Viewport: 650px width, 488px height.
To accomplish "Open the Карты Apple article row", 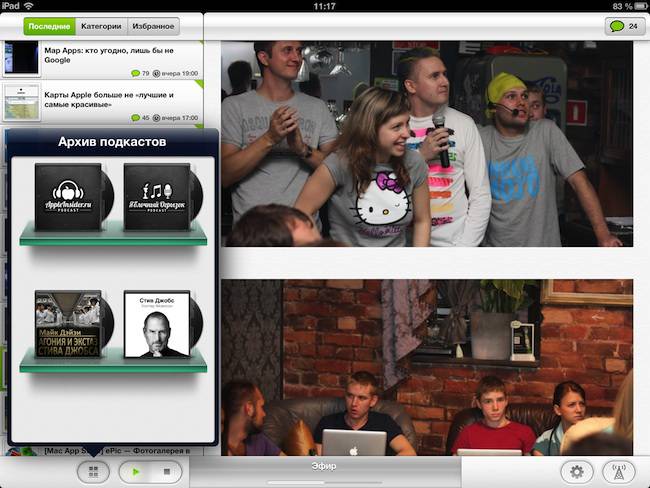I will 102,102.
